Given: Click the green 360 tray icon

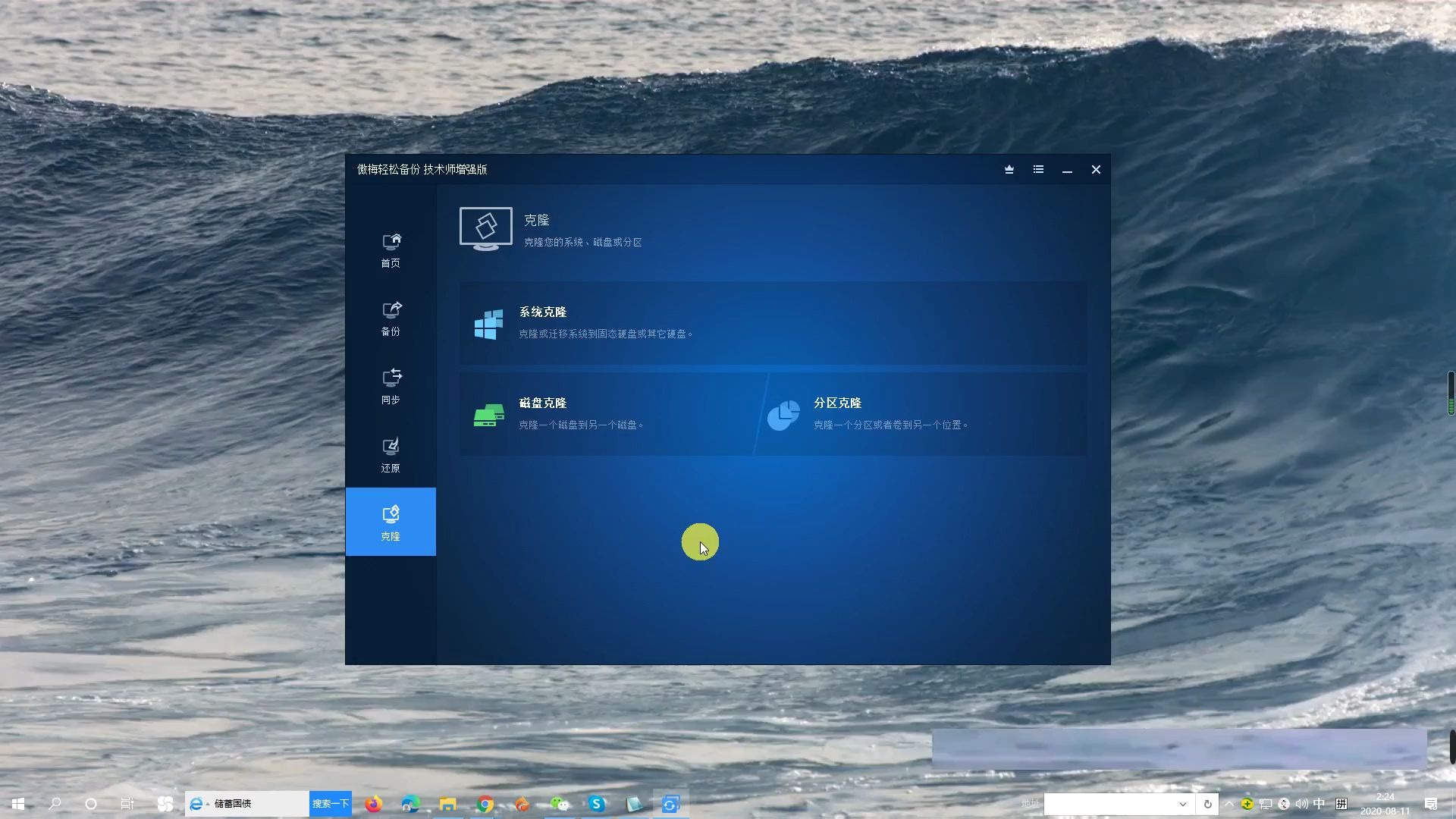Looking at the screenshot, I should coord(1247,804).
